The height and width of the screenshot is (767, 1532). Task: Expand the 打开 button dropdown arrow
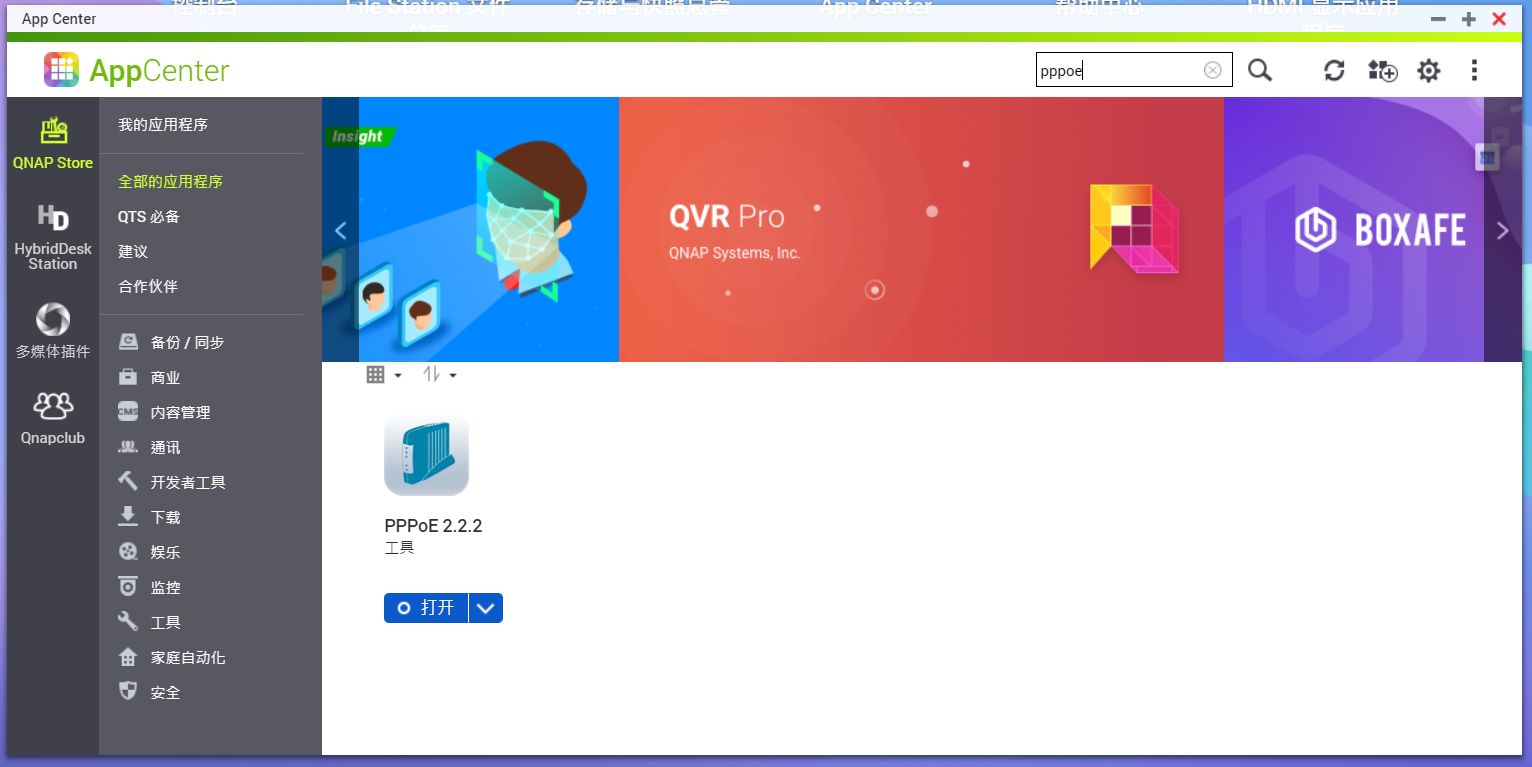[486, 608]
